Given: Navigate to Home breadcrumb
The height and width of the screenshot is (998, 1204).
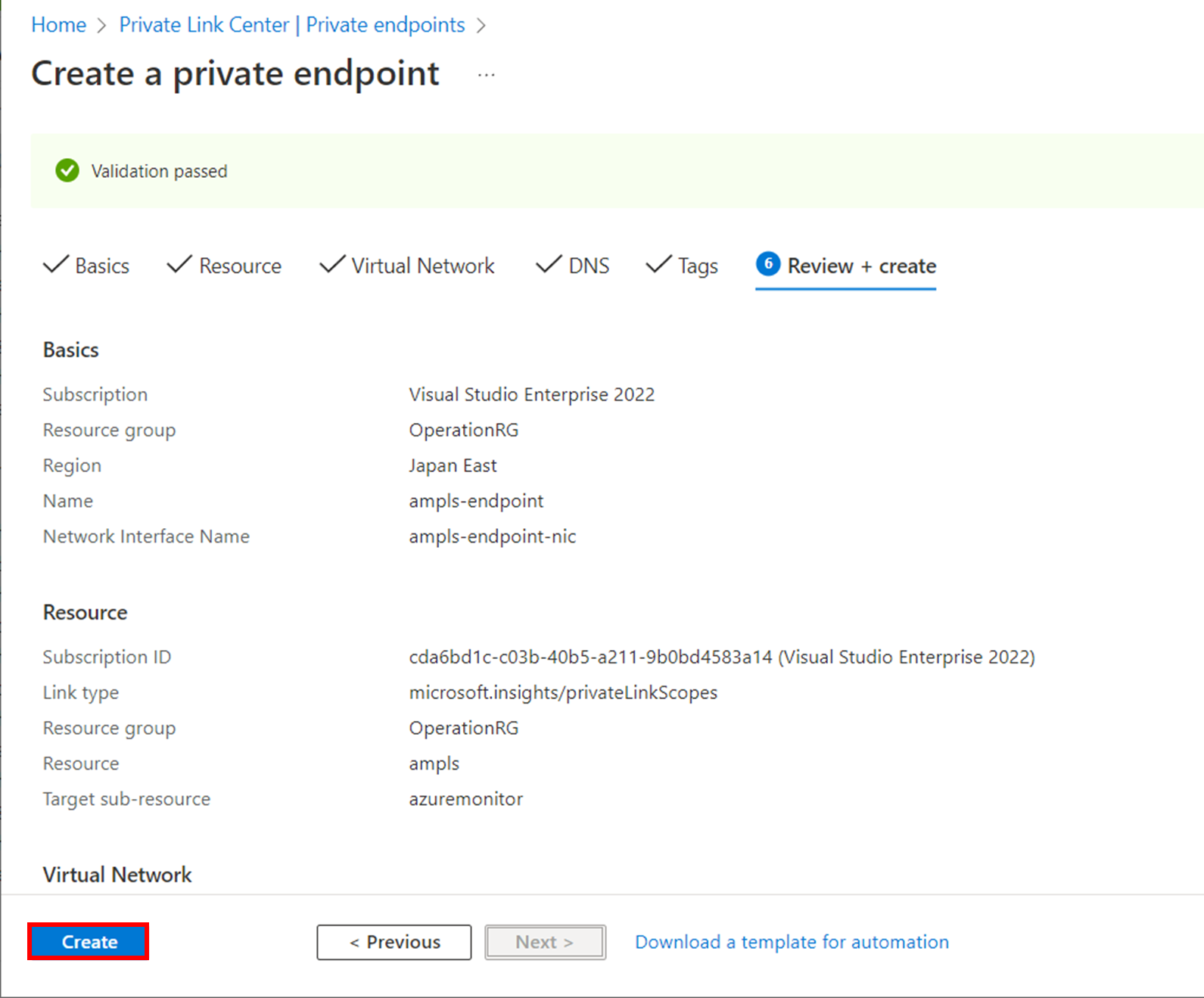Looking at the screenshot, I should (x=59, y=25).
